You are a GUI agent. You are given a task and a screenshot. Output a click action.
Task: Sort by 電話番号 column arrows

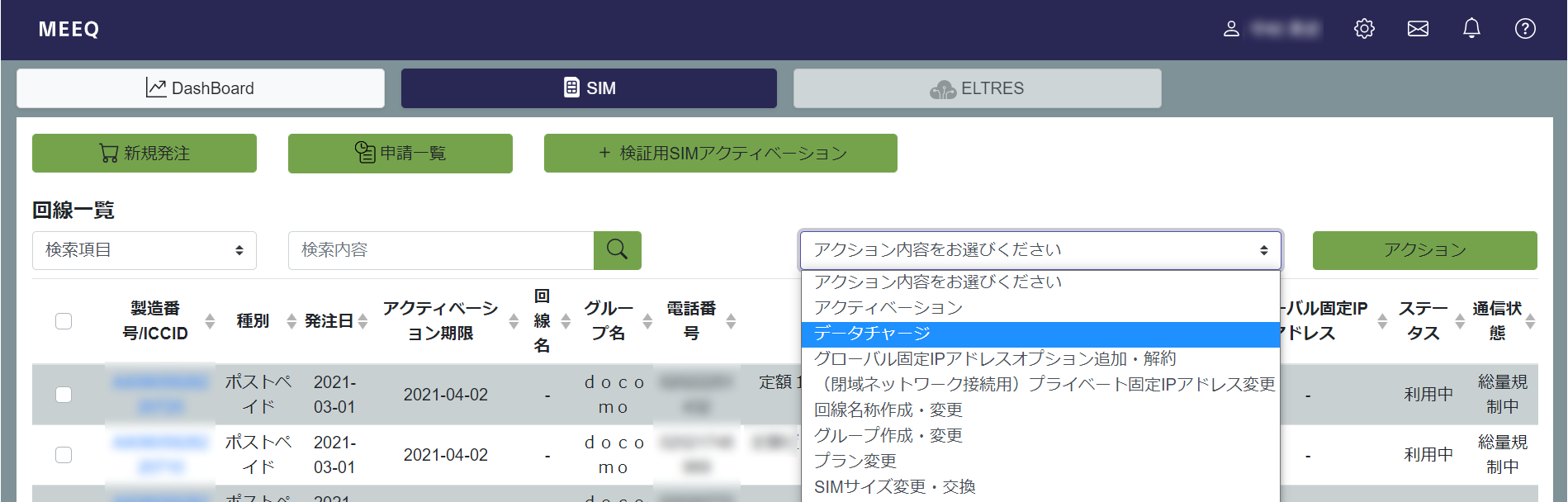pos(731,321)
